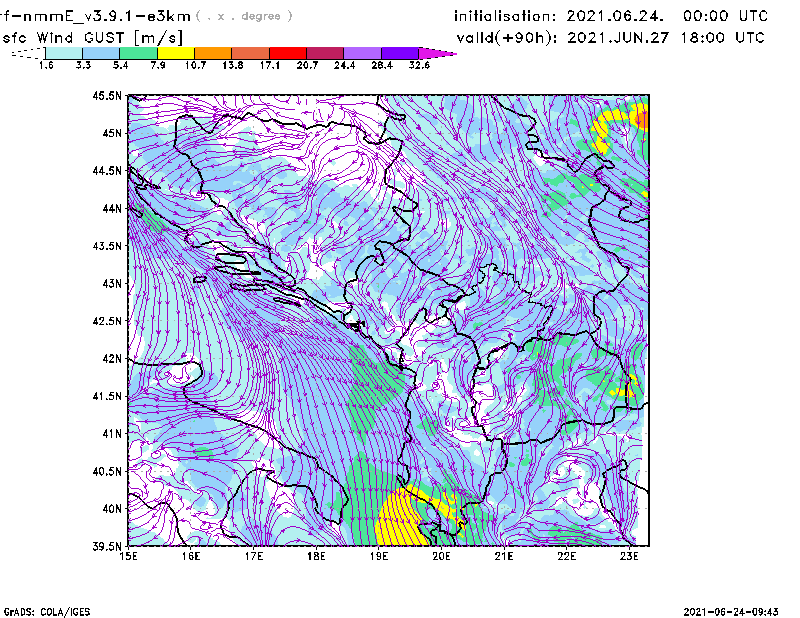This screenshot has height=618, width=800.
Task: Click the initialisation date "2021.06.24."
Action: click(x=615, y=16)
